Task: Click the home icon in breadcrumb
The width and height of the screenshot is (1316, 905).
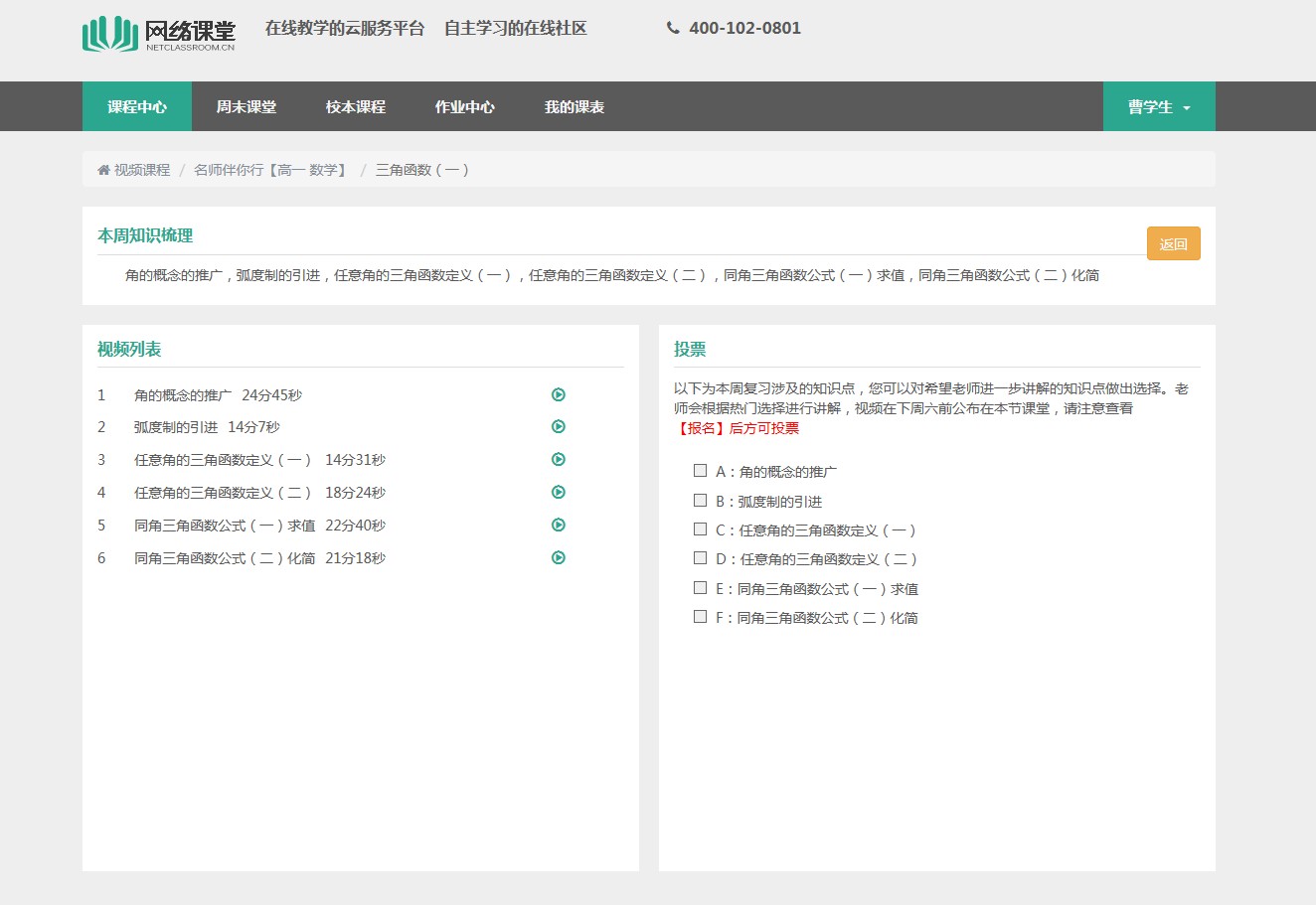Action: 103,170
